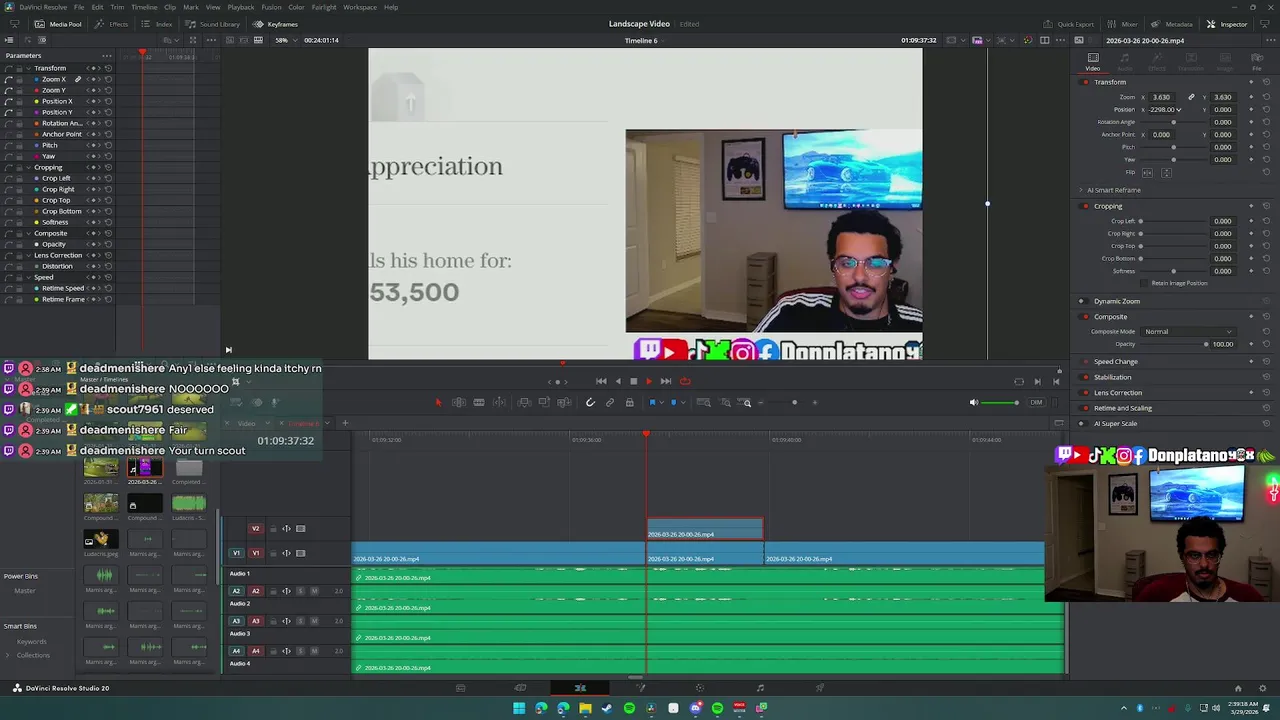Collapse the Speed group in Parameters list

pos(29,277)
